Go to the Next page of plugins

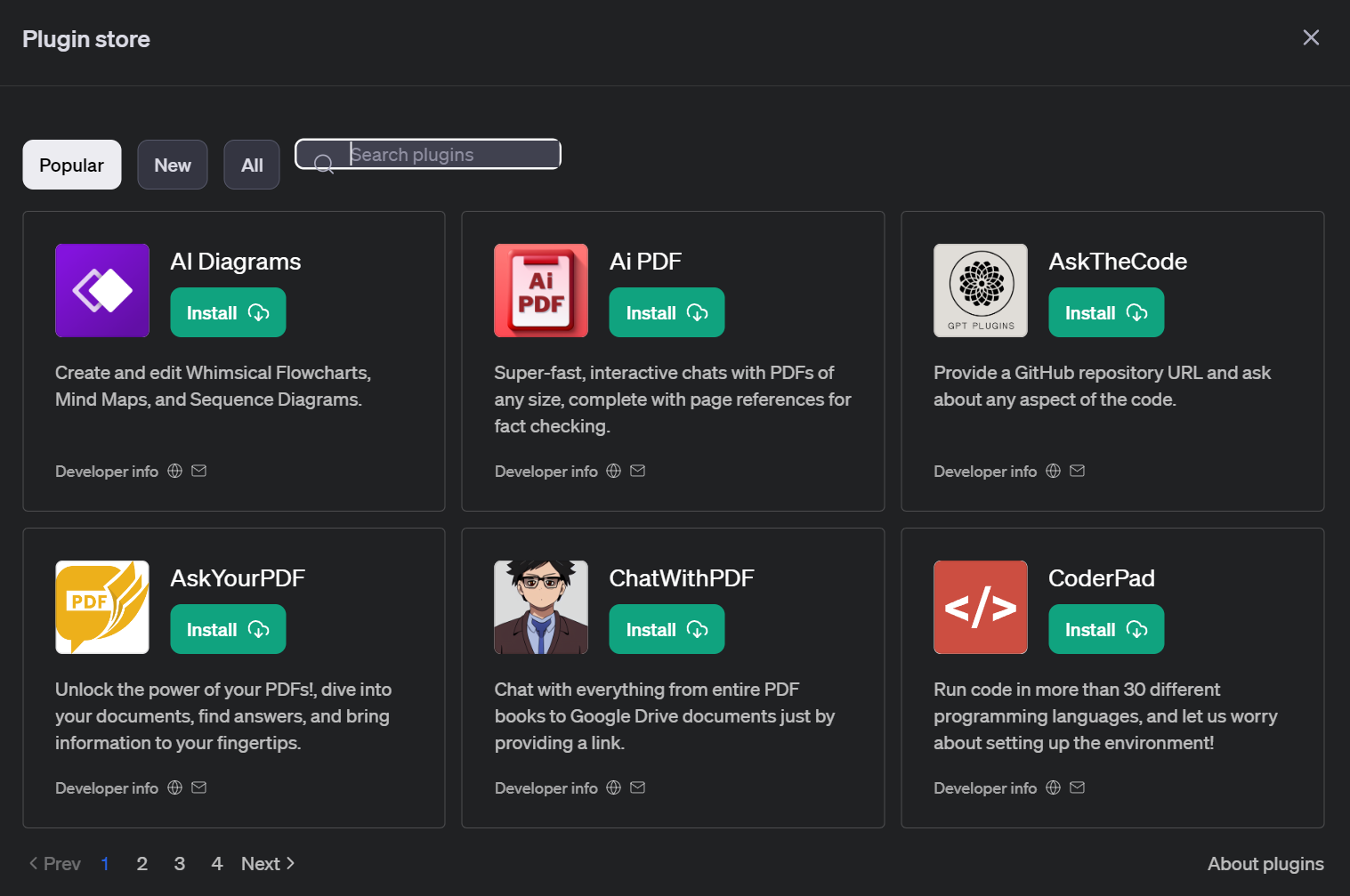click(x=267, y=864)
